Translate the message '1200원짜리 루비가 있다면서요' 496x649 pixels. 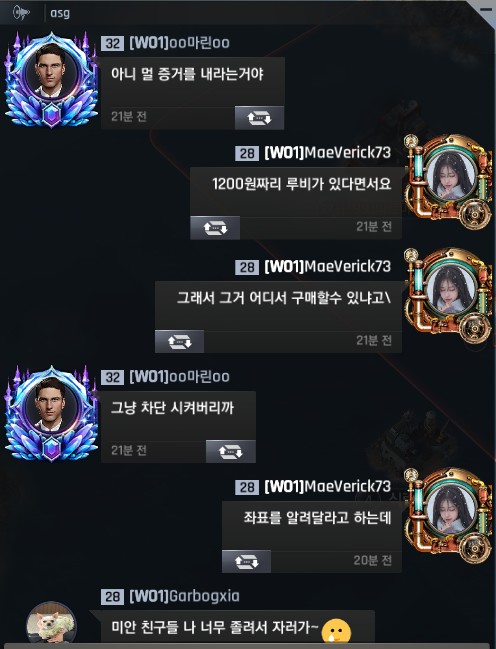pyautogui.click(x=215, y=228)
